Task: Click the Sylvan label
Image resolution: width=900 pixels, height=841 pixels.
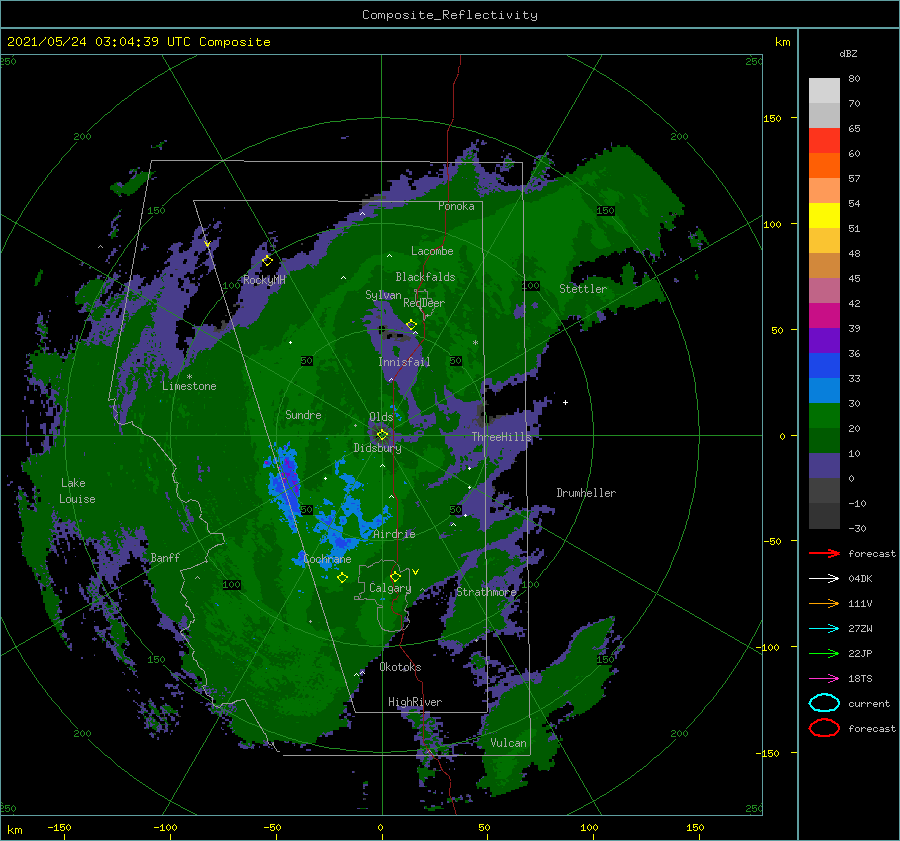Action: tap(383, 295)
